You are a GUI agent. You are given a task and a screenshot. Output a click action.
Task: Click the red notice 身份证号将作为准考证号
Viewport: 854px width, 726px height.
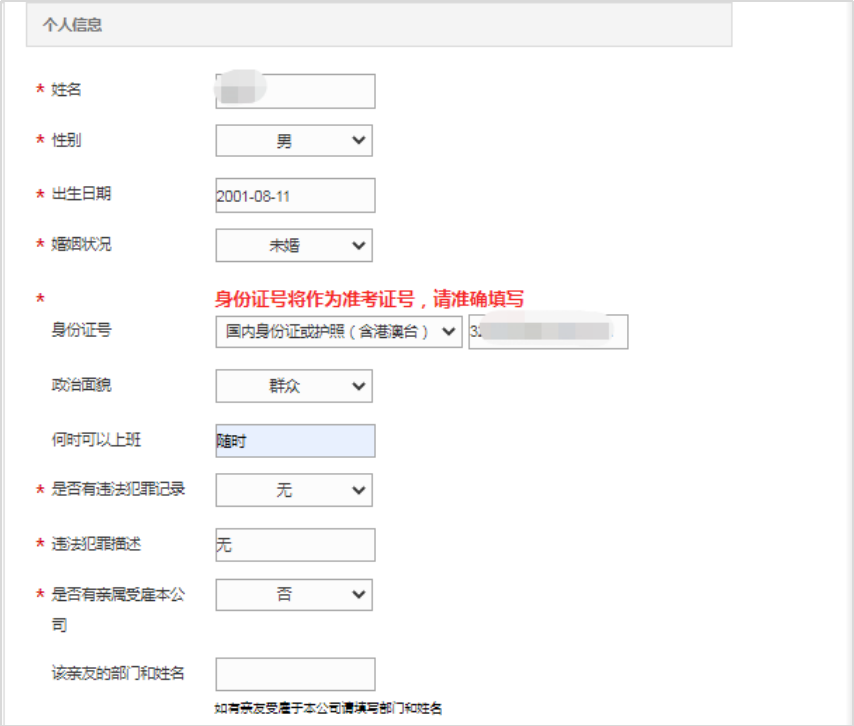coord(369,299)
